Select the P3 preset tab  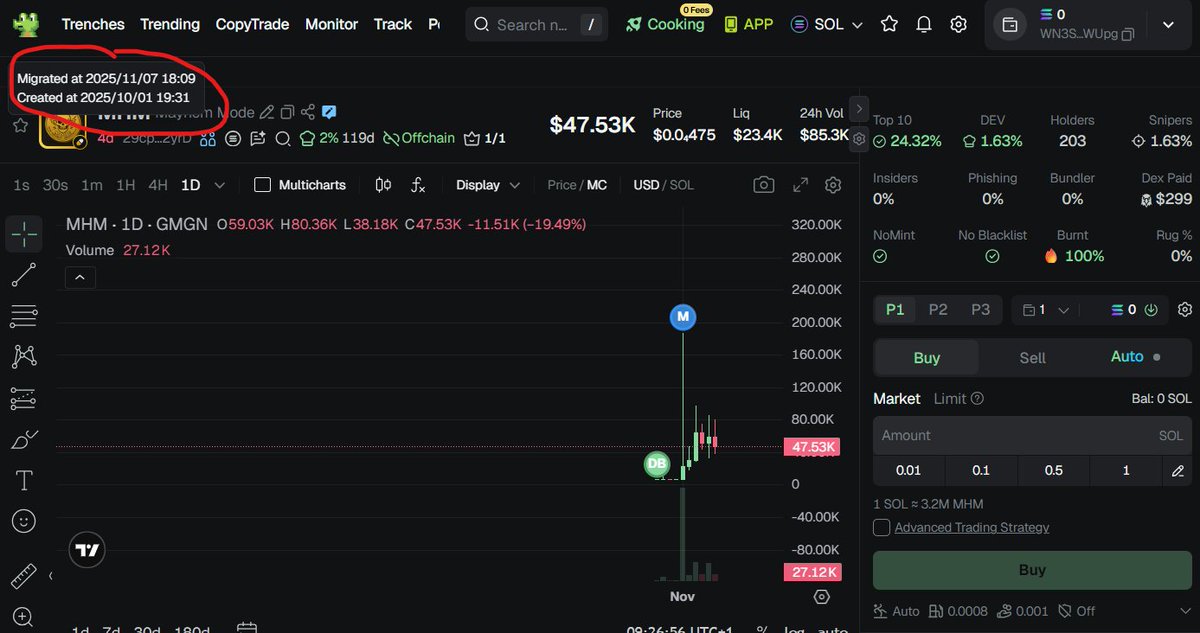pyautogui.click(x=980, y=310)
